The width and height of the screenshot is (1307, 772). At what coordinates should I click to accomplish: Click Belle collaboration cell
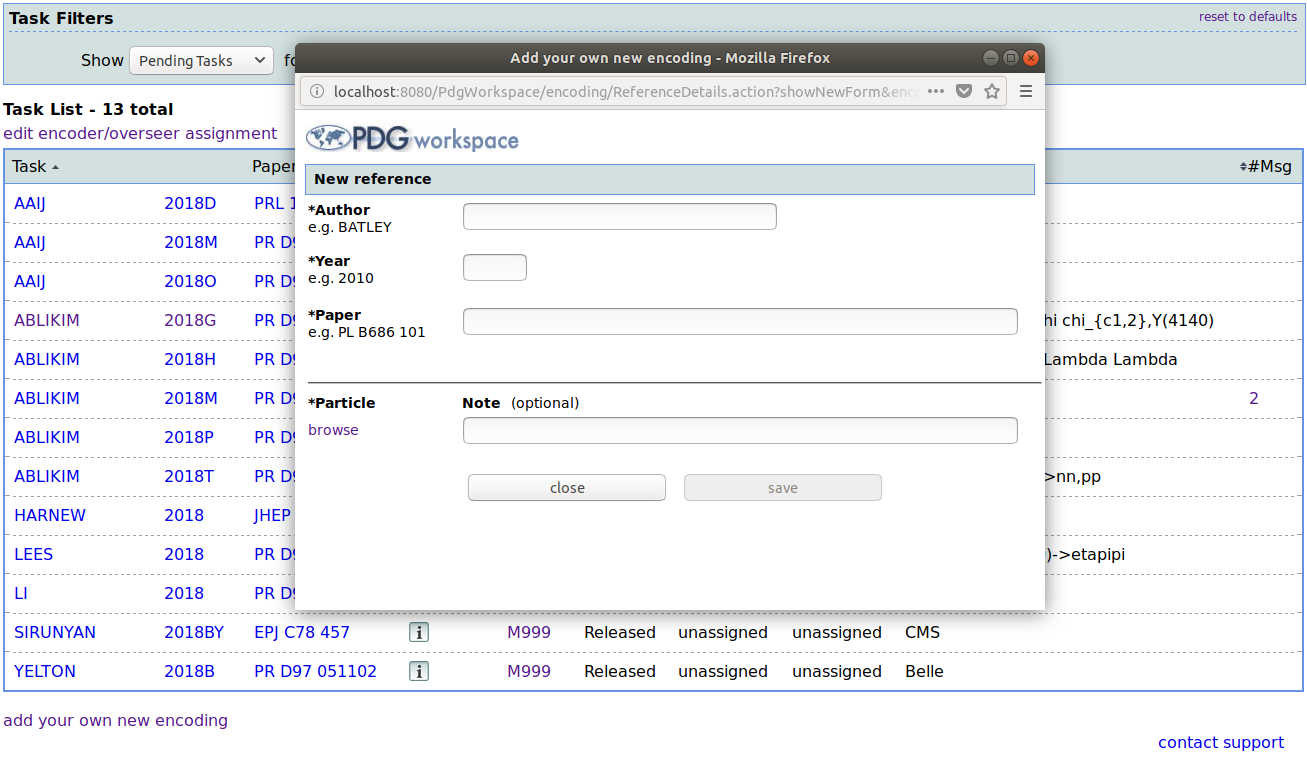tap(924, 671)
